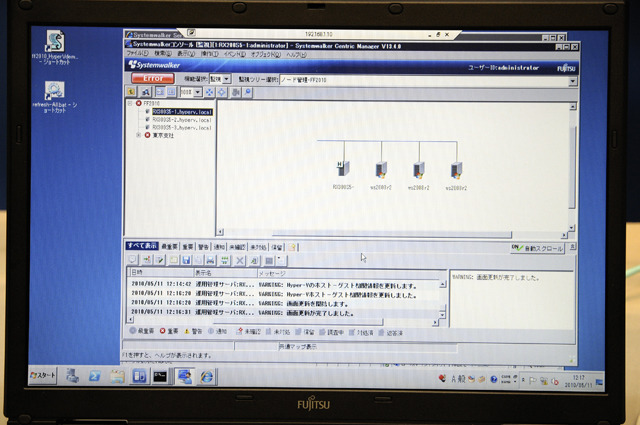This screenshot has height=425, width=640.
Task: Switch to the 未対処 event tab
Action: (258, 247)
